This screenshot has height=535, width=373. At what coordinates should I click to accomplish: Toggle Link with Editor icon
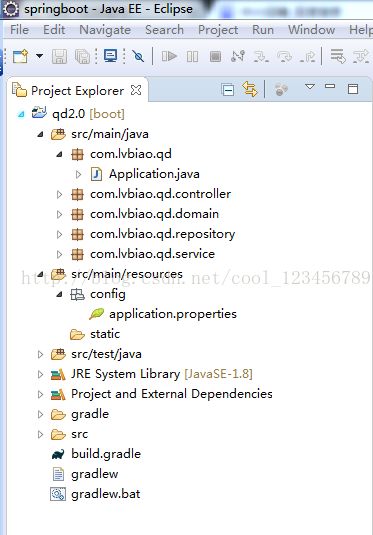tap(250, 89)
